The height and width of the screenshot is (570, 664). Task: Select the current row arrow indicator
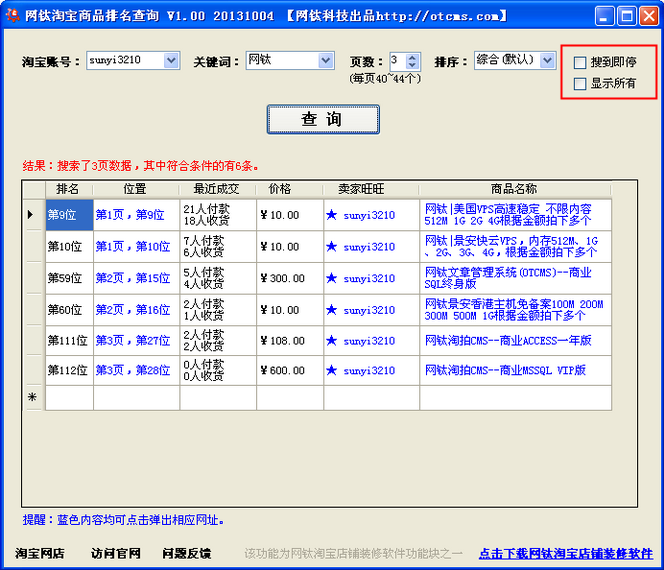click(x=30, y=214)
